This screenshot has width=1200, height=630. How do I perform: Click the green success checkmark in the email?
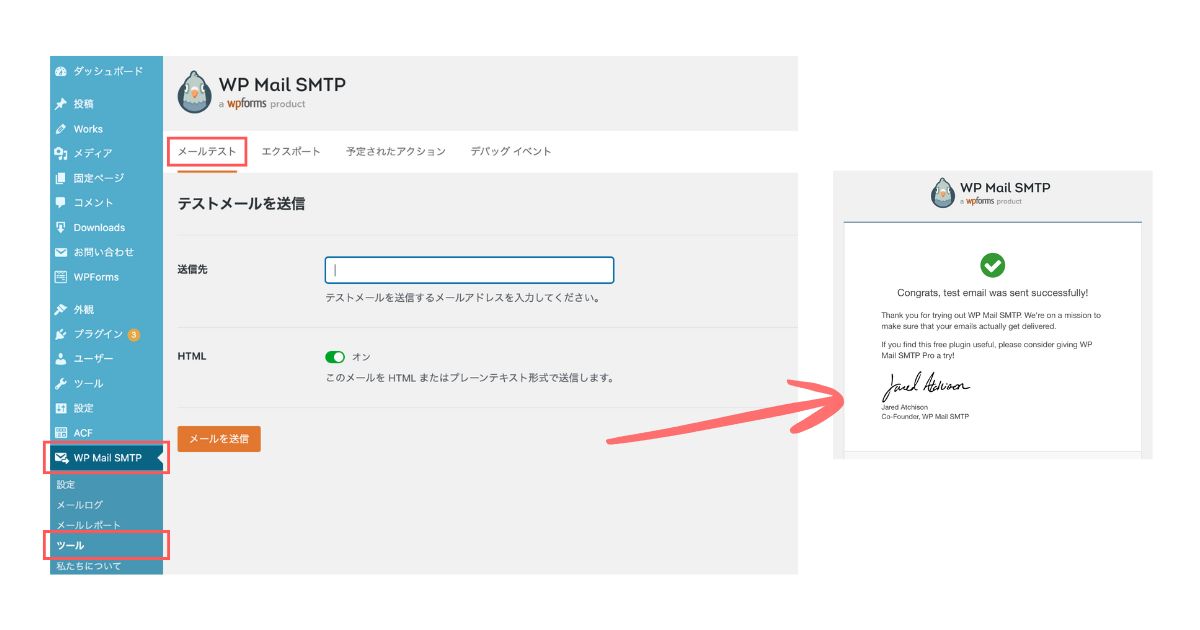coord(992,265)
